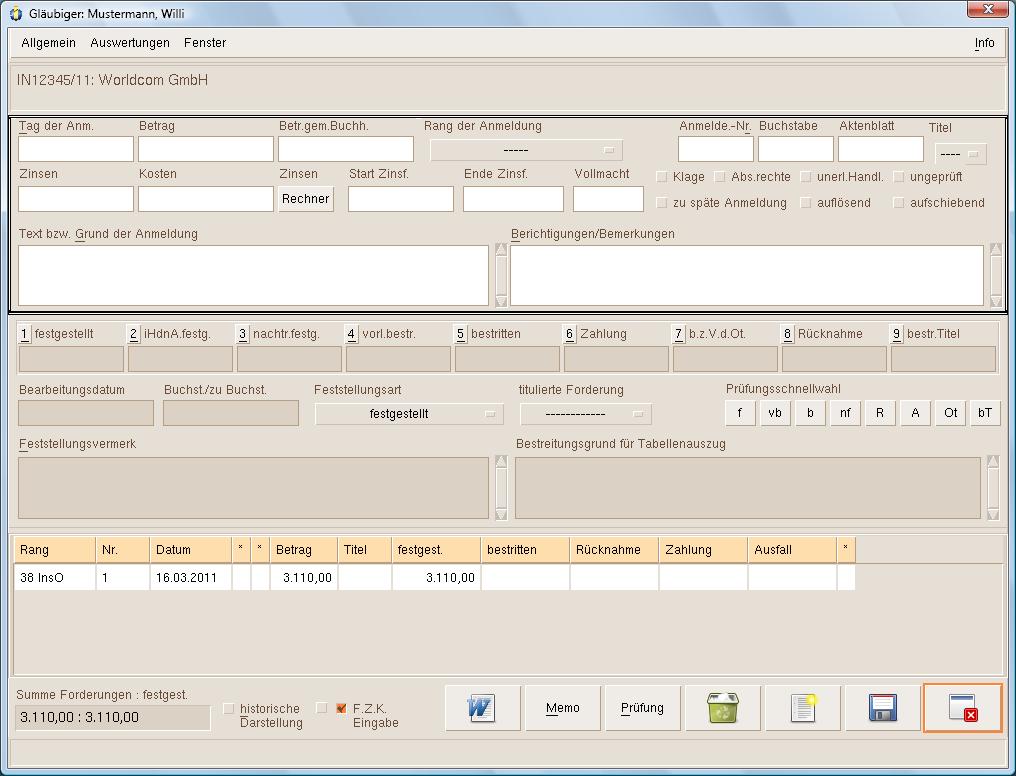The width and height of the screenshot is (1016, 776).
Task: Click up arrow of Grund der Anmeldung scrollbar
Action: click(501, 250)
